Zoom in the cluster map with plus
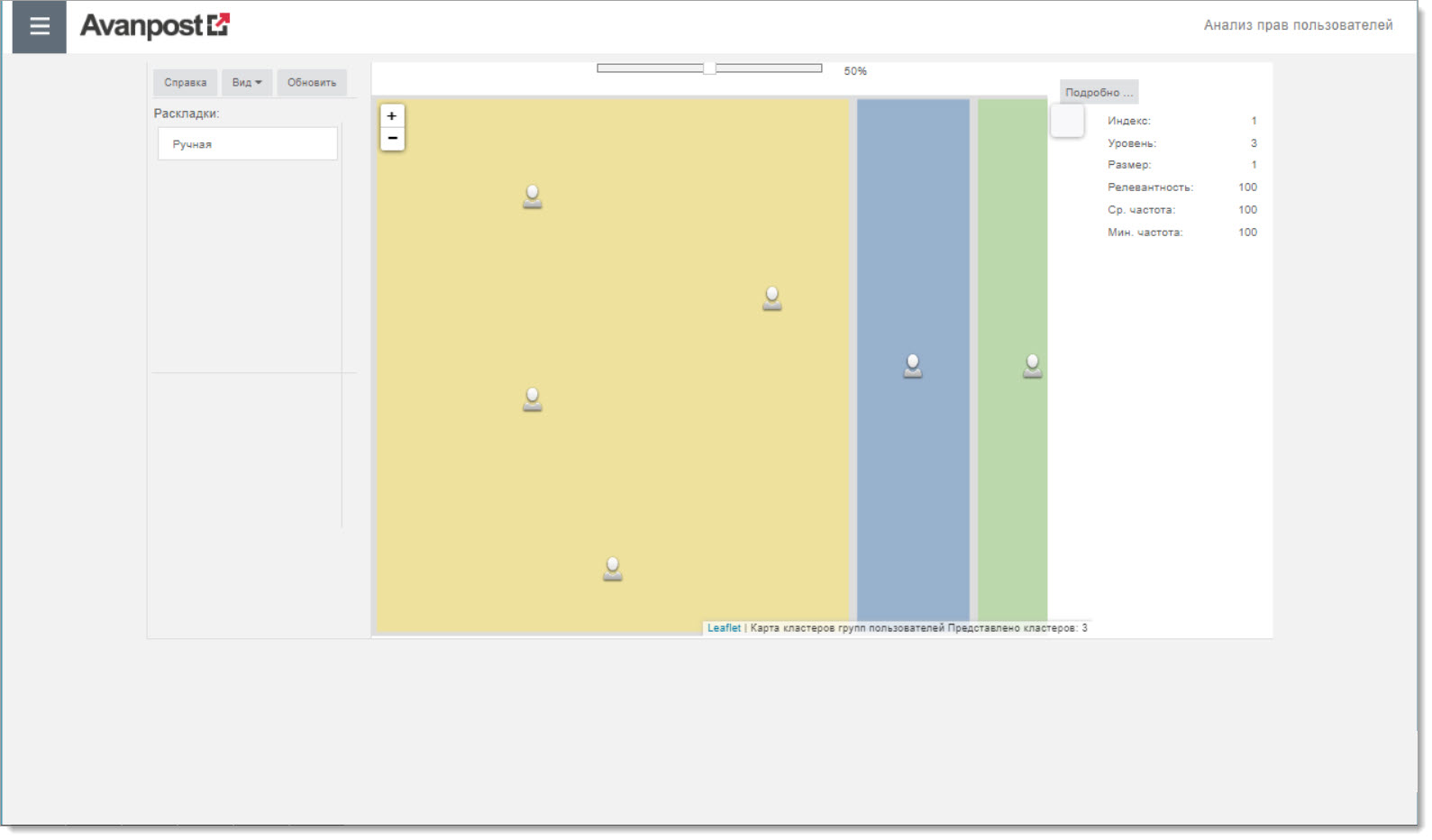Viewport: 1432px width, 840px height. click(x=392, y=116)
